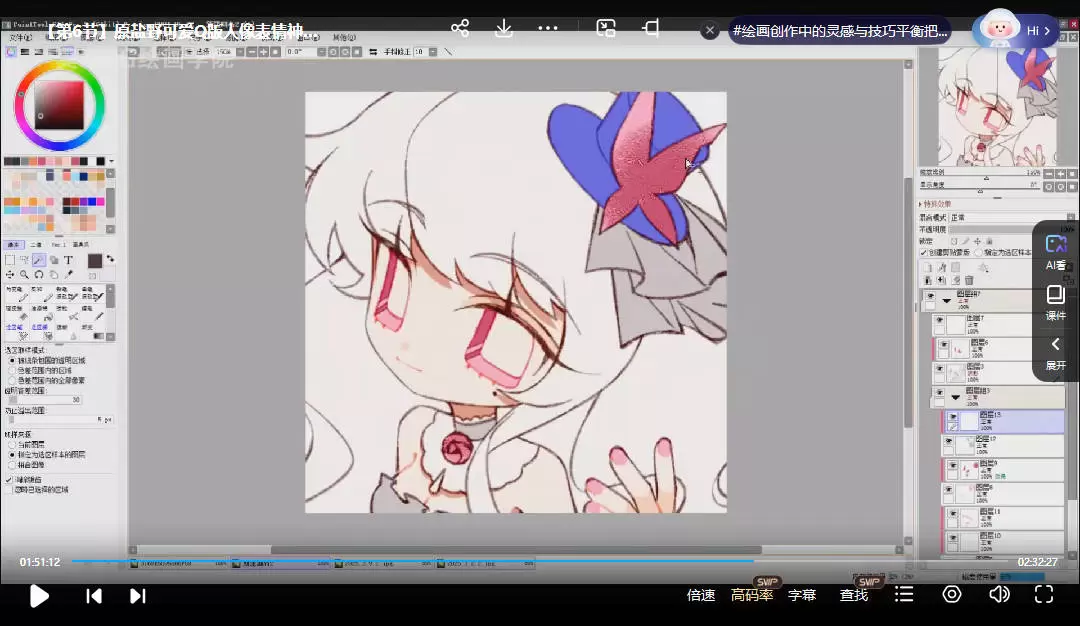Click the rotate screen icon in top bar
Image resolution: width=1080 pixels, height=626 pixels.
(650, 28)
